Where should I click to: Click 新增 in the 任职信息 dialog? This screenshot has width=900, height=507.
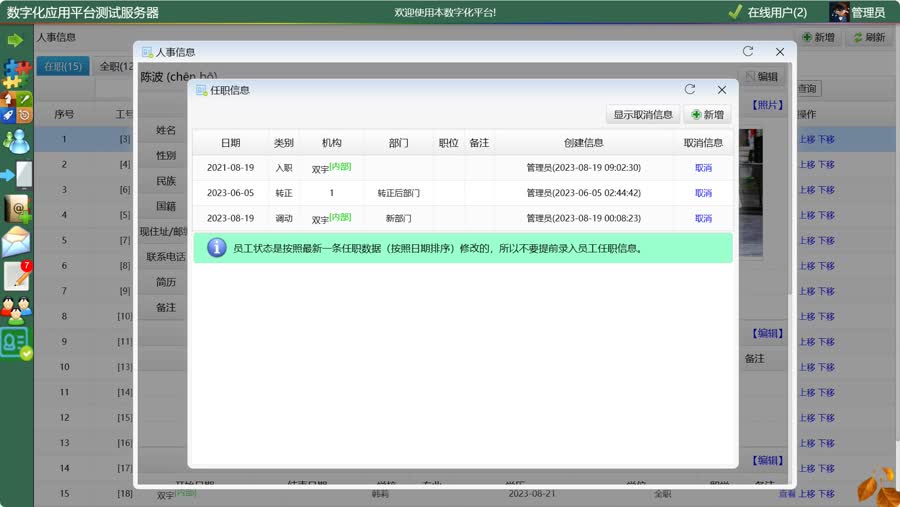(x=707, y=115)
